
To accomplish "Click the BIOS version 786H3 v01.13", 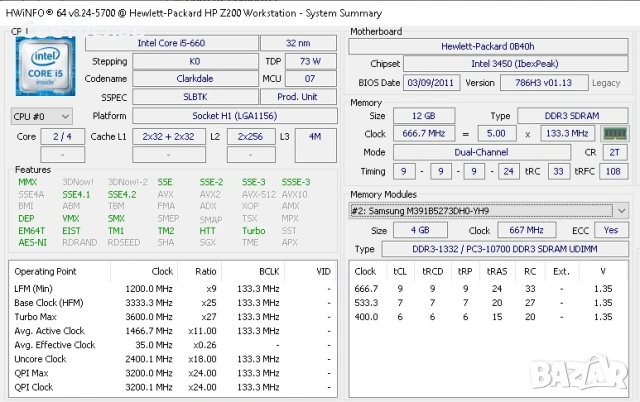I will click(x=544, y=83).
